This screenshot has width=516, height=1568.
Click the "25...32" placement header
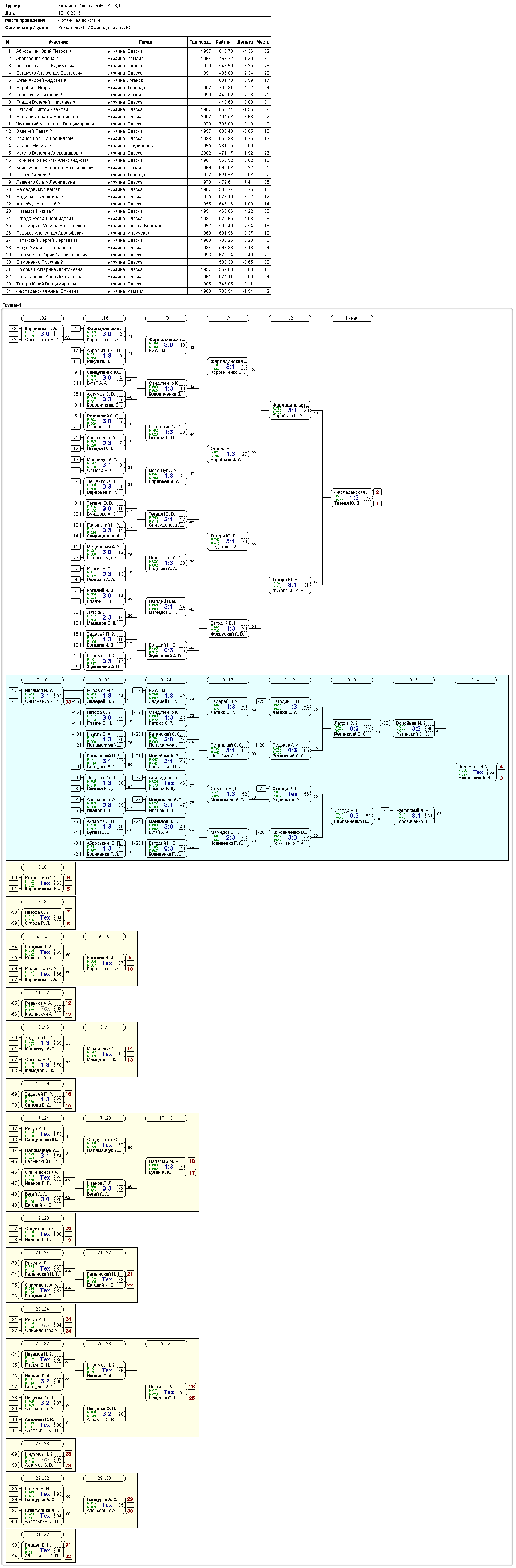point(42,1343)
